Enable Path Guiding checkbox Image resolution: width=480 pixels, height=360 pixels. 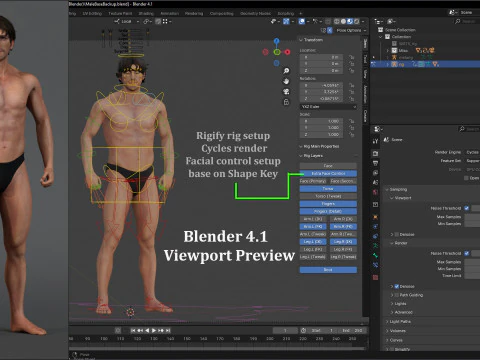[397, 295]
